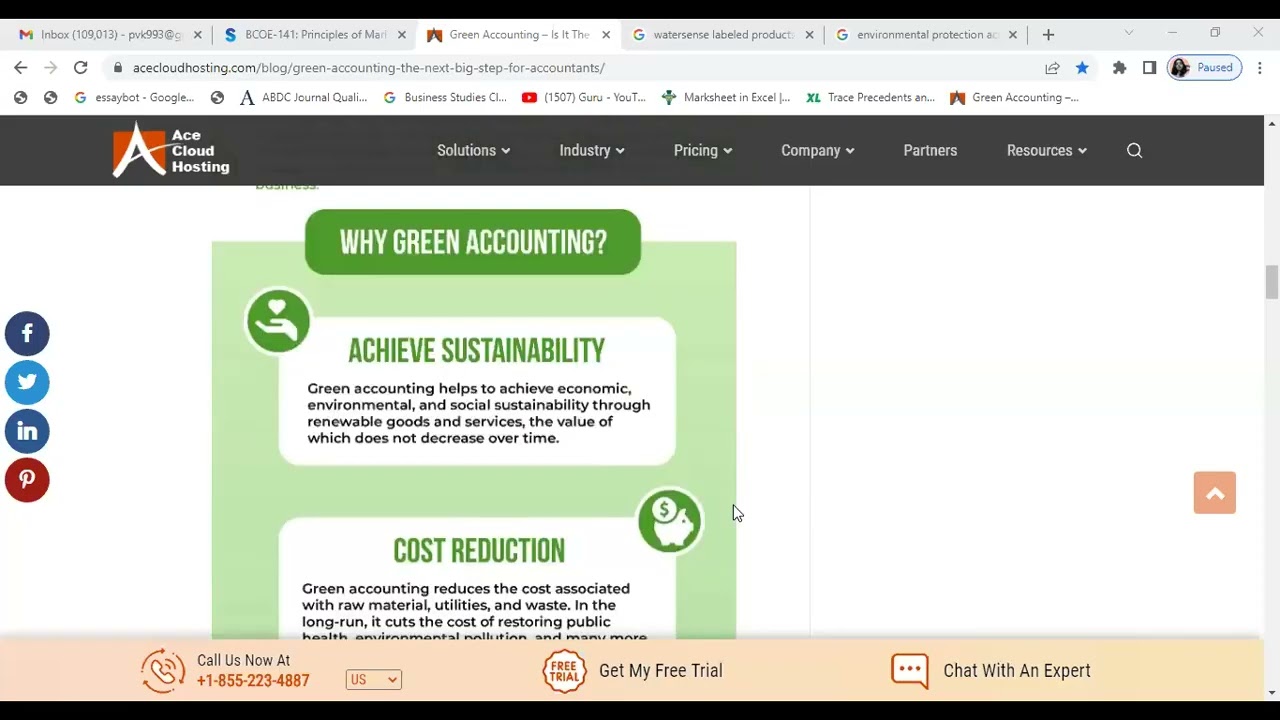
Task: Share page on LinkedIn icon
Action: 27,431
